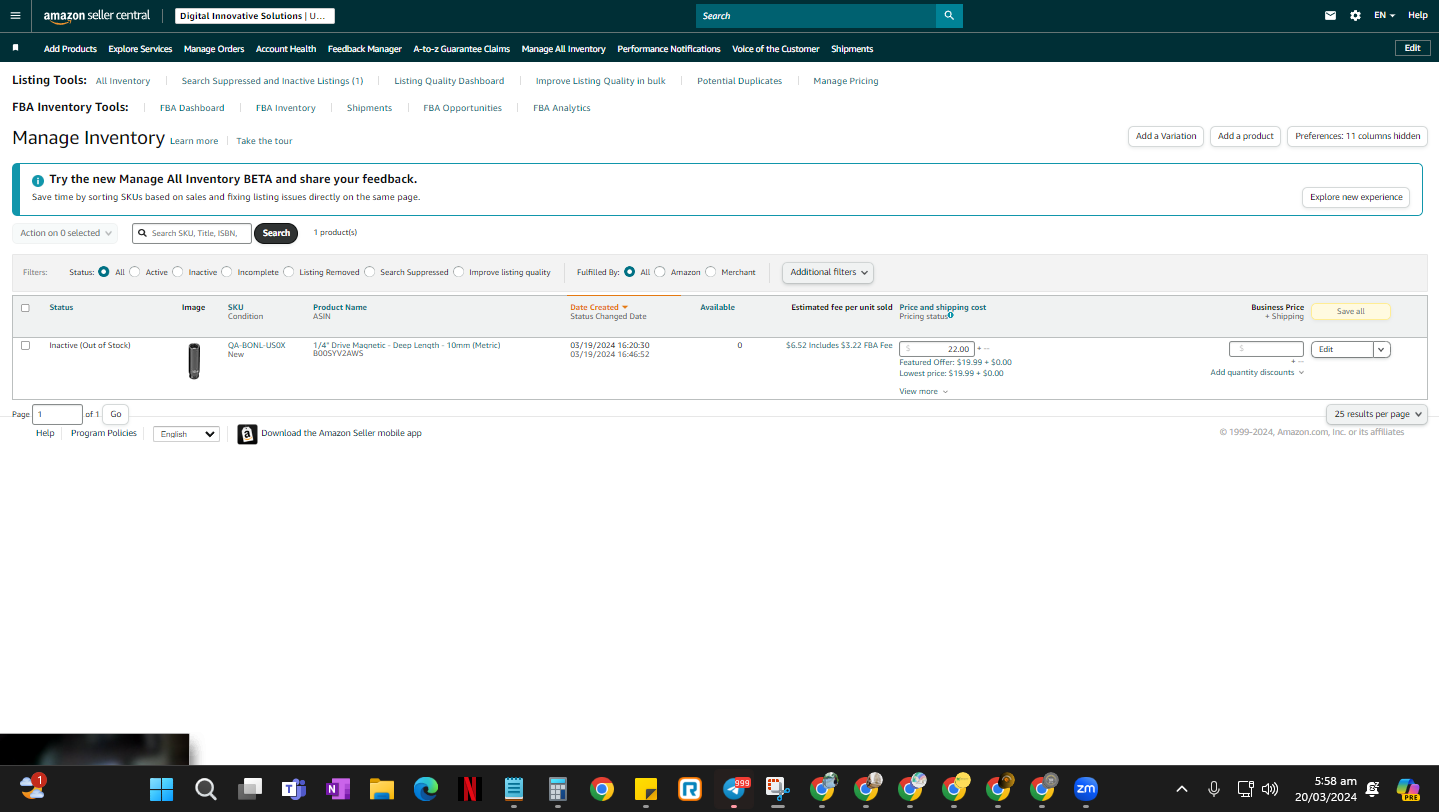Open Netflix from the taskbar

(470, 789)
